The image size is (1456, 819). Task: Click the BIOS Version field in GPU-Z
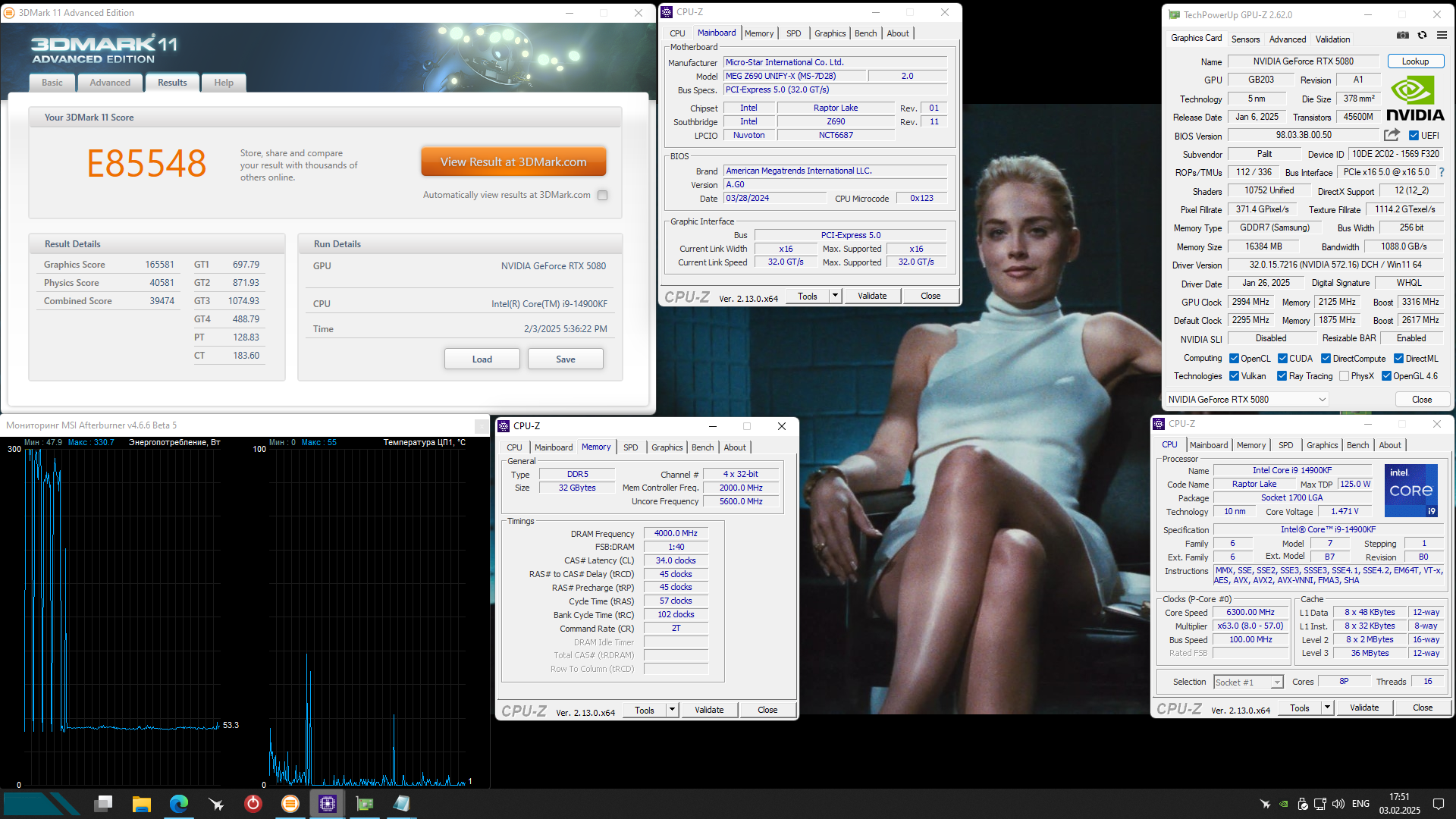tap(1303, 135)
